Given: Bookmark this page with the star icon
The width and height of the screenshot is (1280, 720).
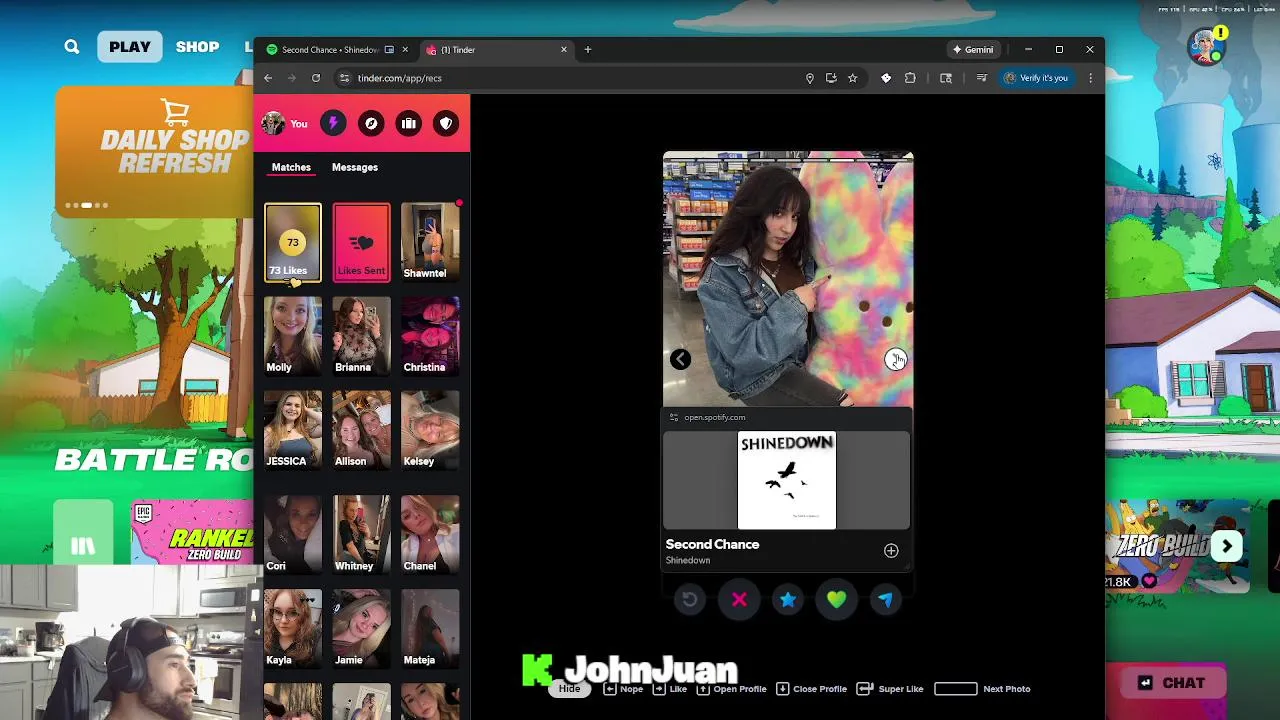Looking at the screenshot, I should pos(852,78).
